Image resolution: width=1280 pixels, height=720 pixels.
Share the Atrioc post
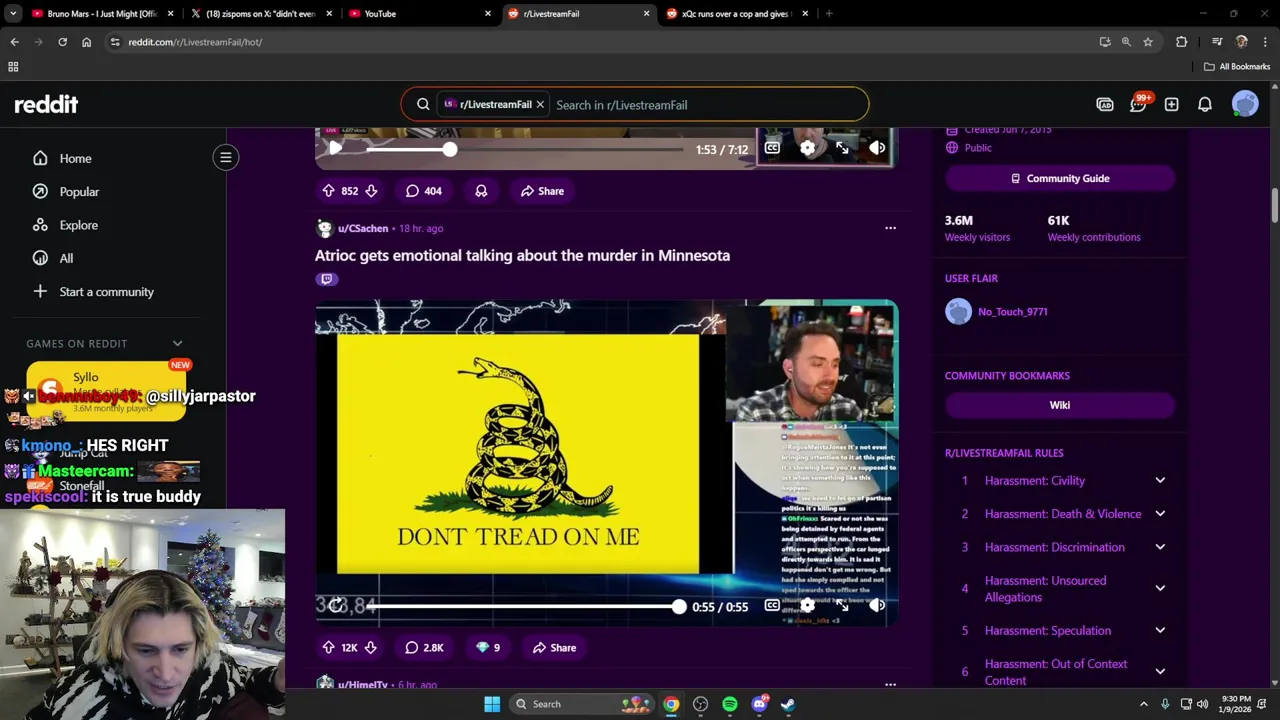pos(554,648)
